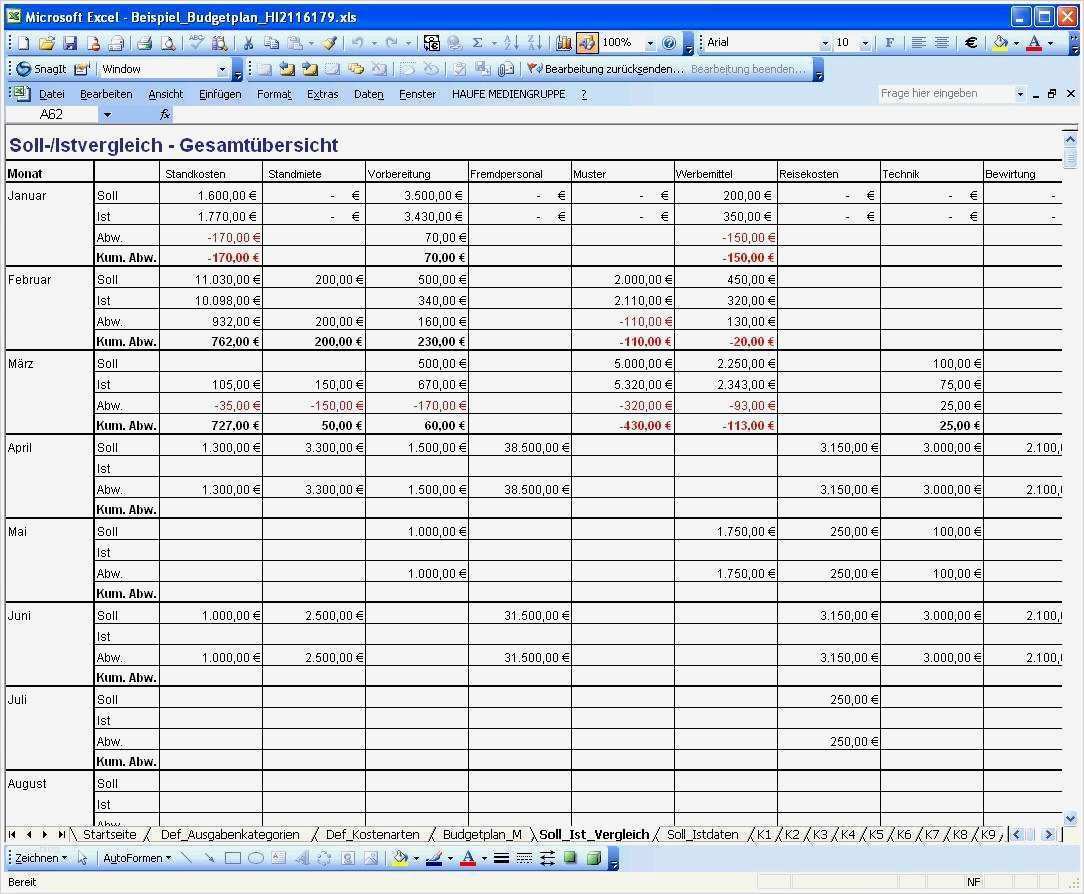
Task: Open the AutoFormen menu button
Action: tap(136, 858)
